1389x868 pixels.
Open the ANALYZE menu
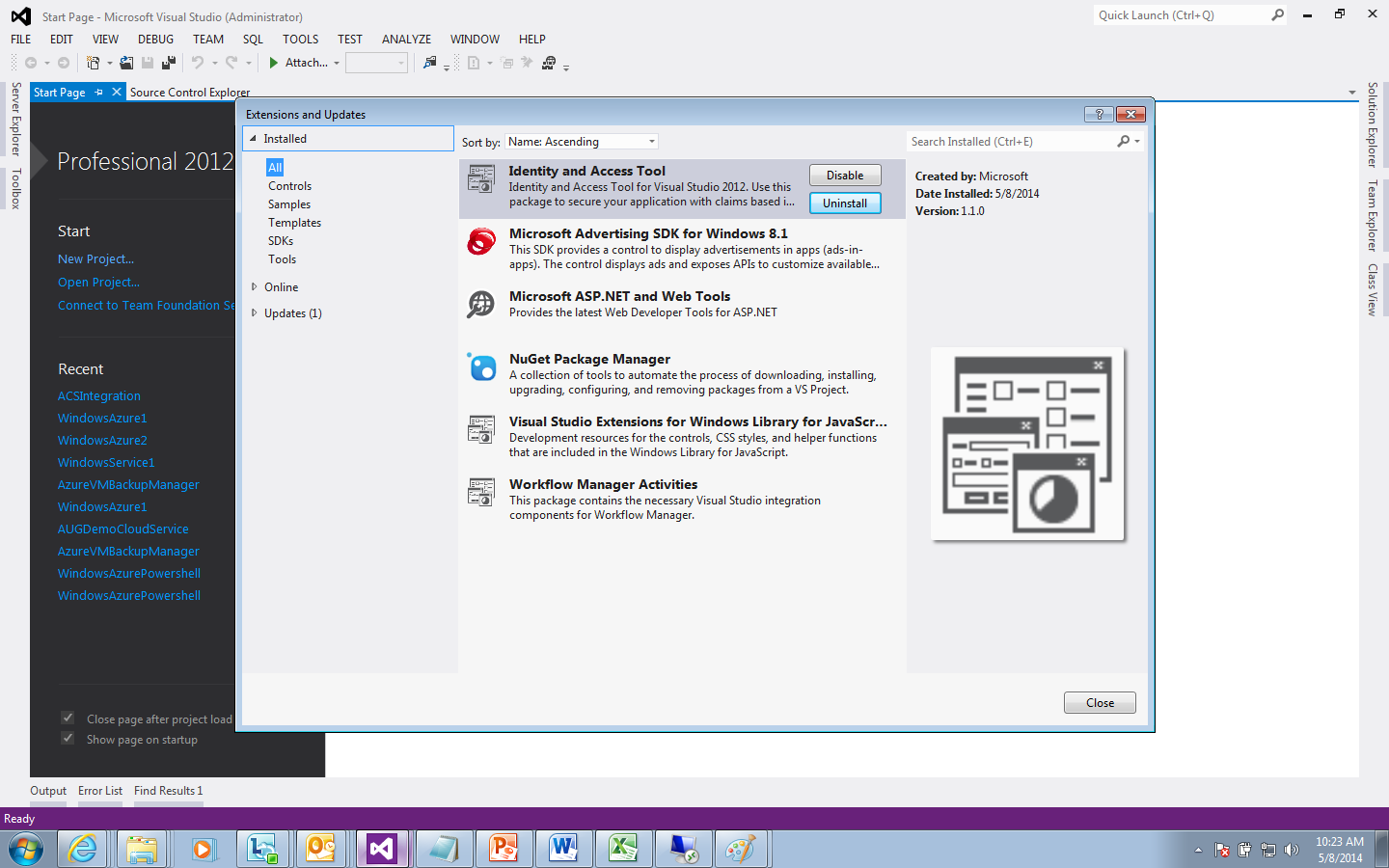click(407, 40)
